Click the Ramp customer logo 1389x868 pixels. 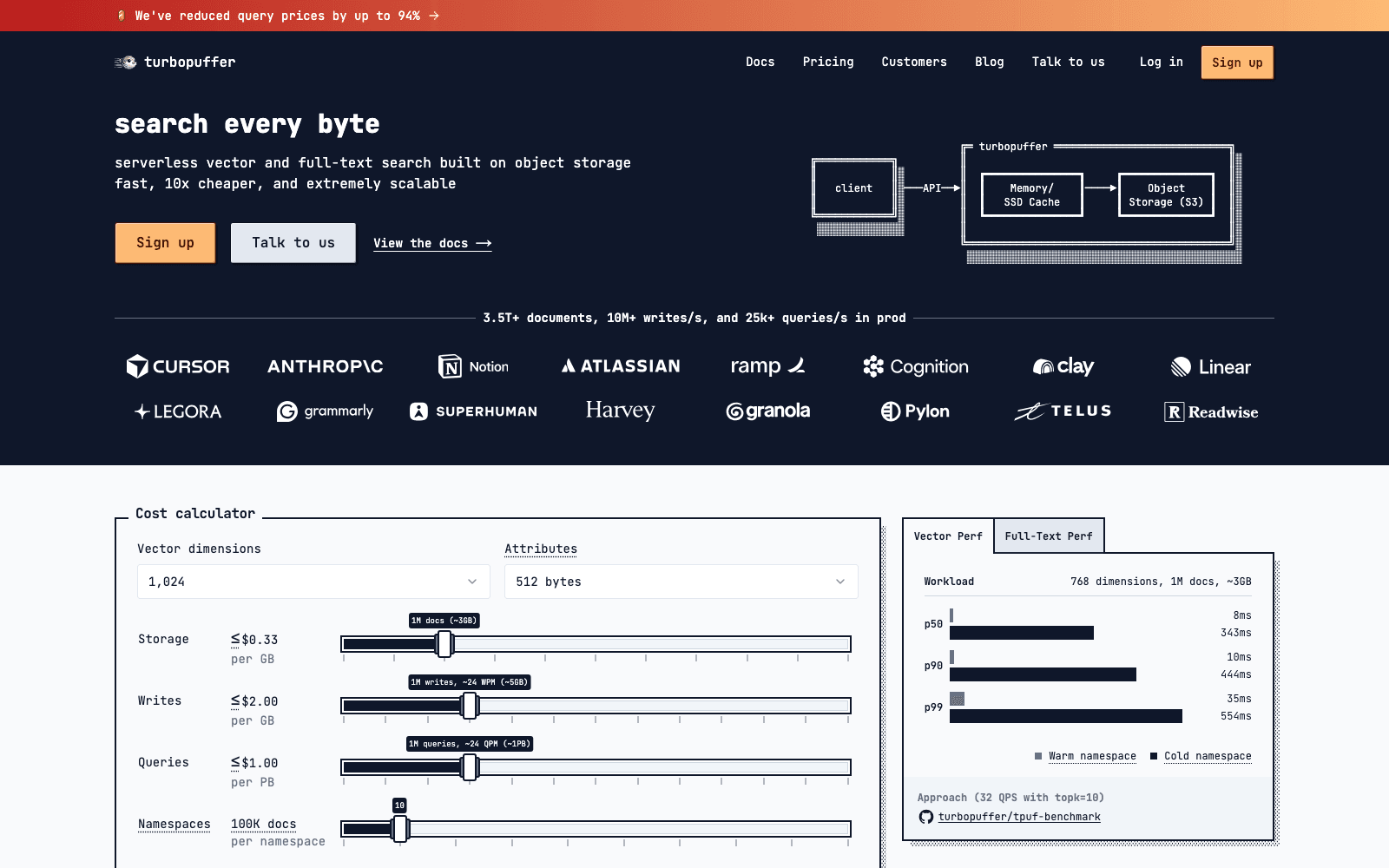[768, 366]
